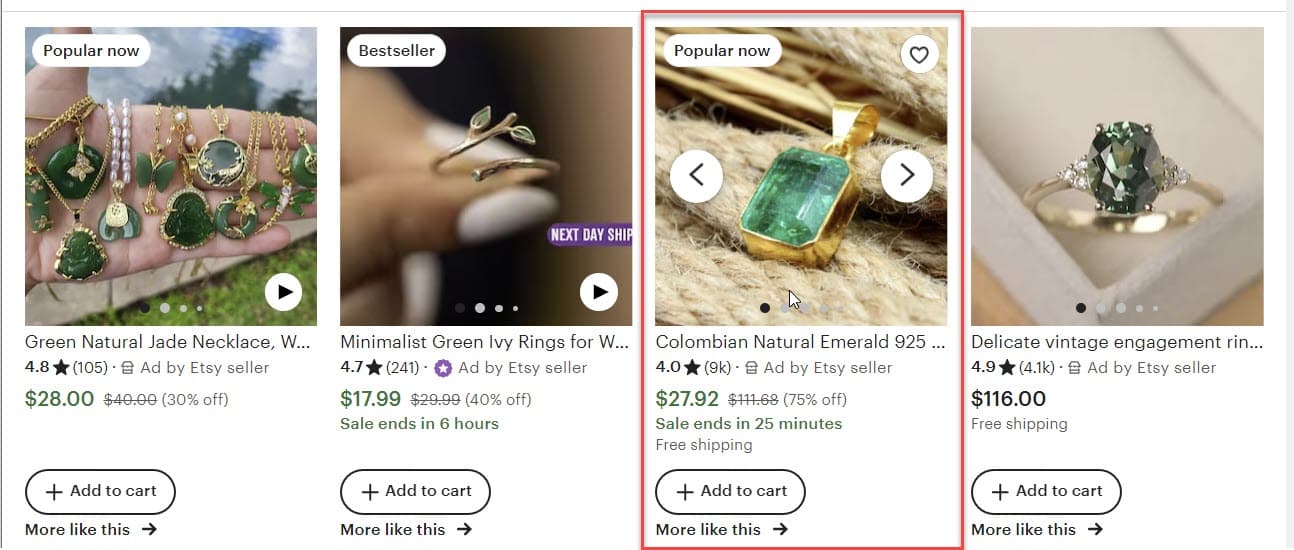This screenshot has height=550, width=1294.
Task: Play the Minimalist Green Ivy Rings video
Action: click(x=599, y=292)
